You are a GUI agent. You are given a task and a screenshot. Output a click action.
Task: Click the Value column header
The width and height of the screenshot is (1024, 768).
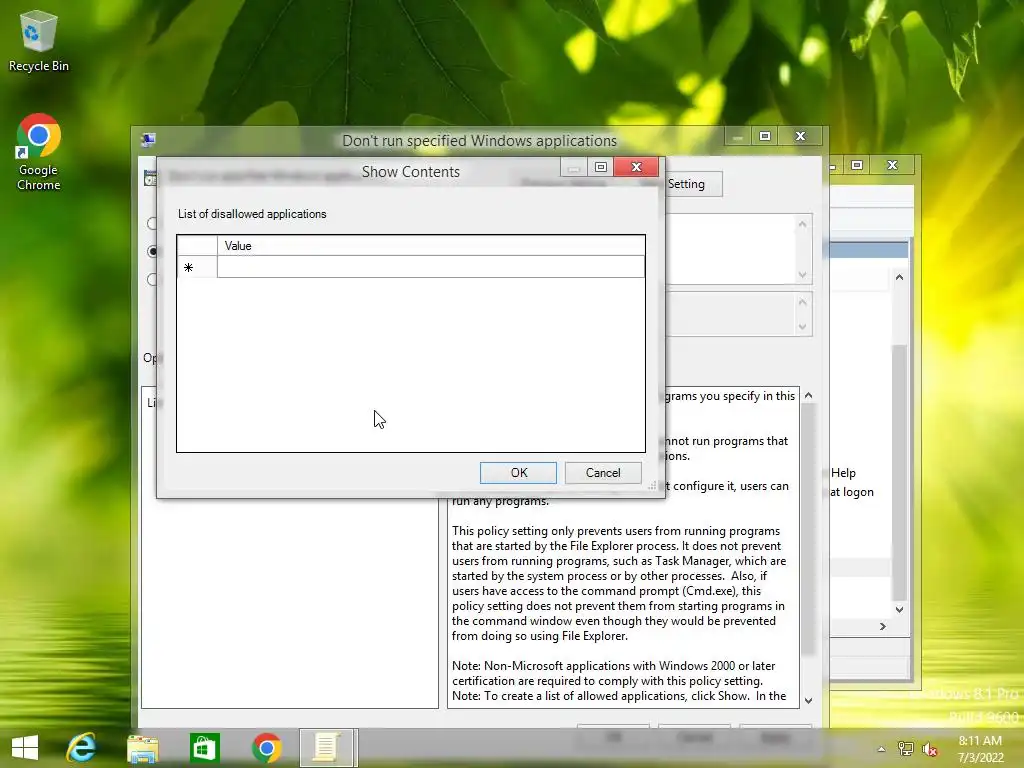coord(430,246)
